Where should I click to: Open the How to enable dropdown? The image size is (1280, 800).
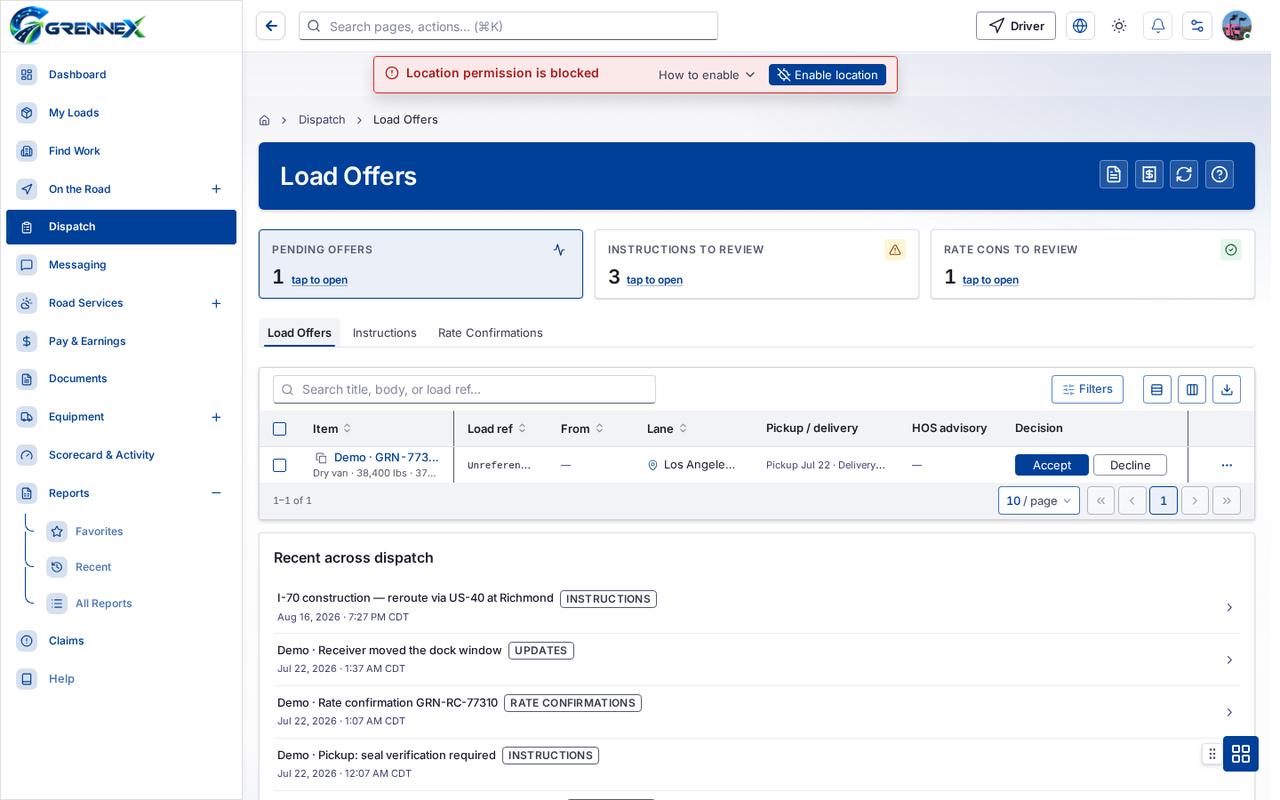tap(707, 75)
